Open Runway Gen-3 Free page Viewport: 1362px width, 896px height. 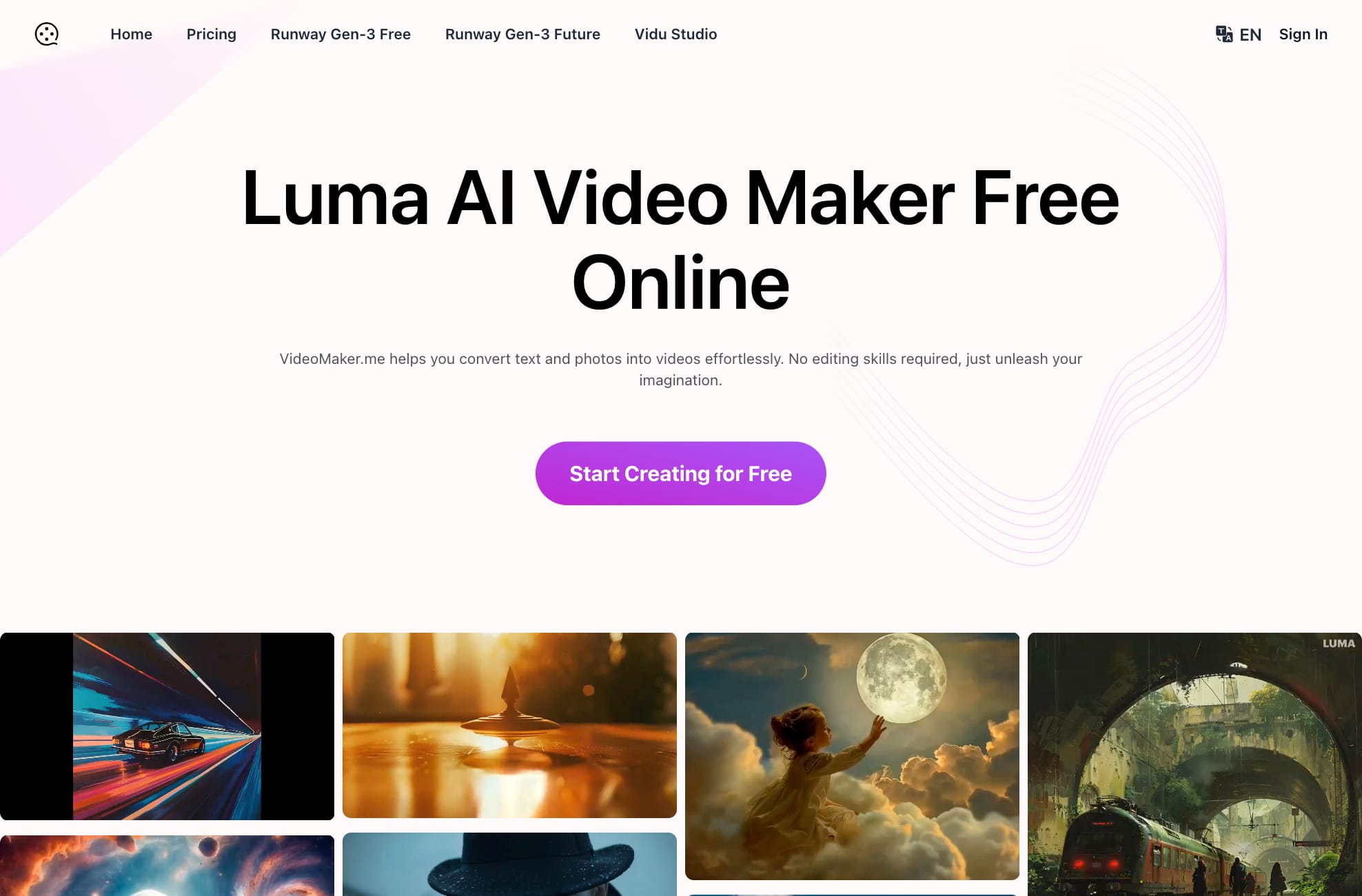[340, 34]
